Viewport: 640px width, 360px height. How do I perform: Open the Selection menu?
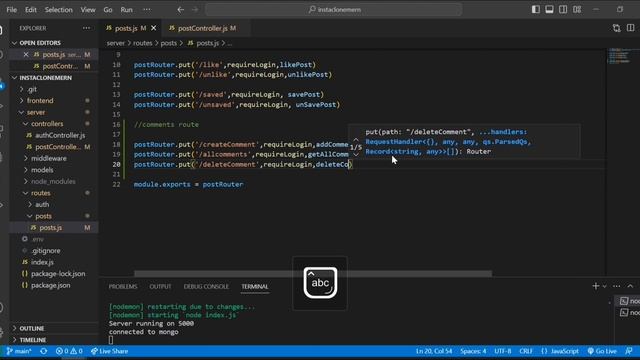(x=58, y=9)
